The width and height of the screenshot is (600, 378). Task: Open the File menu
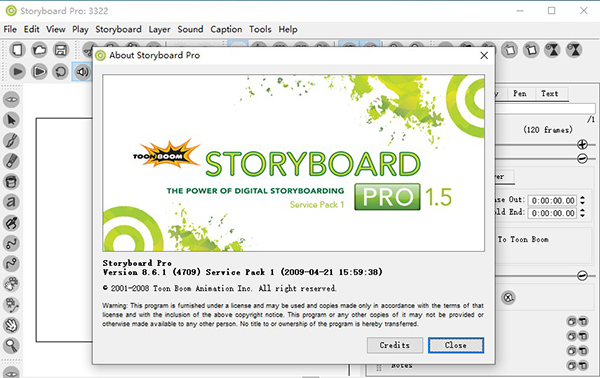coord(10,29)
